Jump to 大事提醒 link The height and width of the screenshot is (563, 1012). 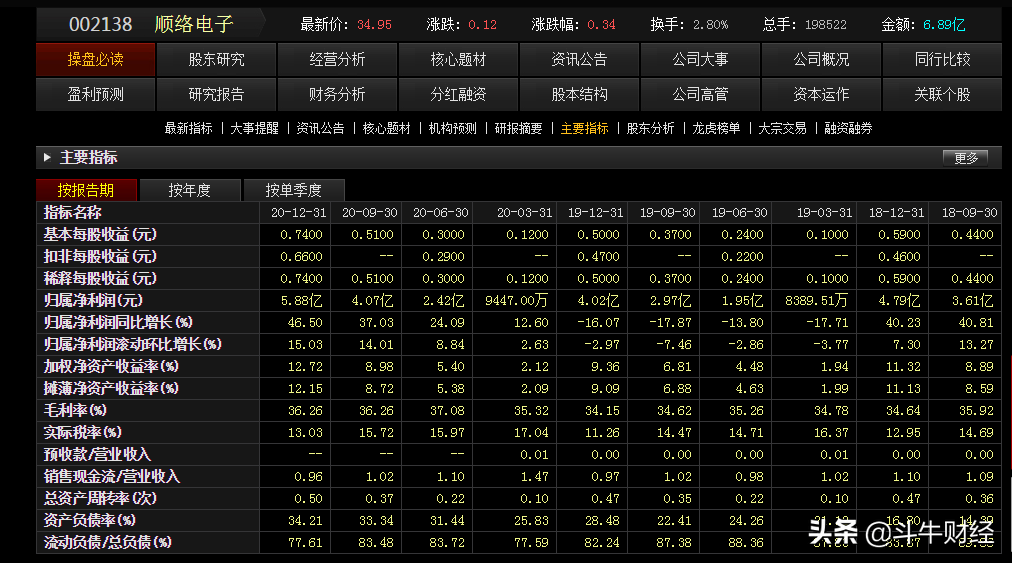click(254, 128)
